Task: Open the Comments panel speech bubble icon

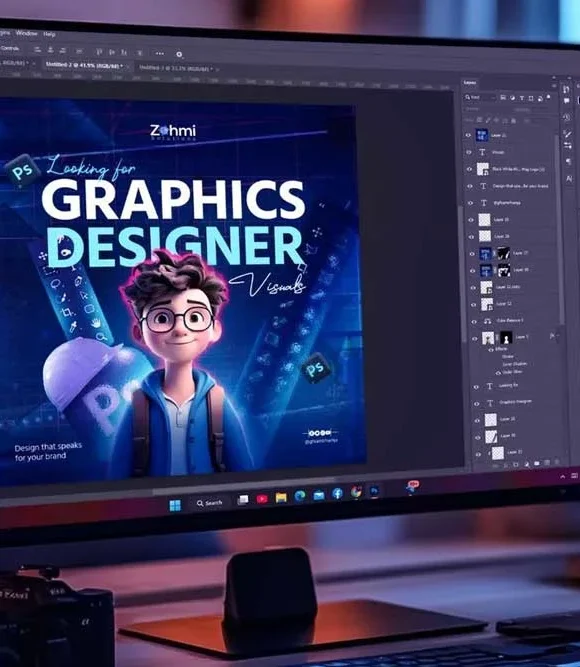Action: (x=566, y=101)
